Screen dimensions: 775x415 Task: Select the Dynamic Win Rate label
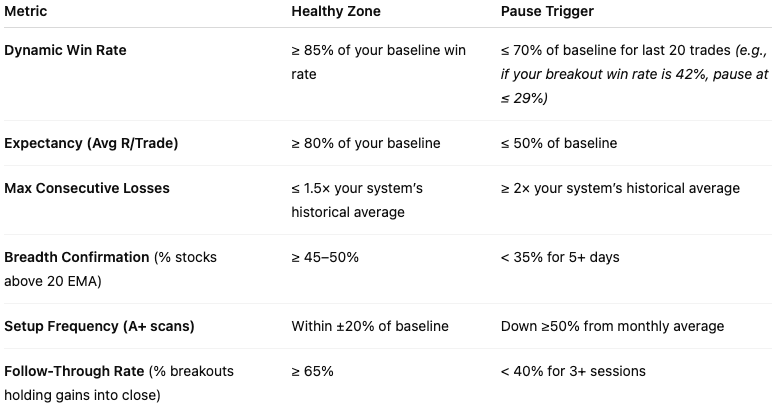pyautogui.click(x=65, y=50)
